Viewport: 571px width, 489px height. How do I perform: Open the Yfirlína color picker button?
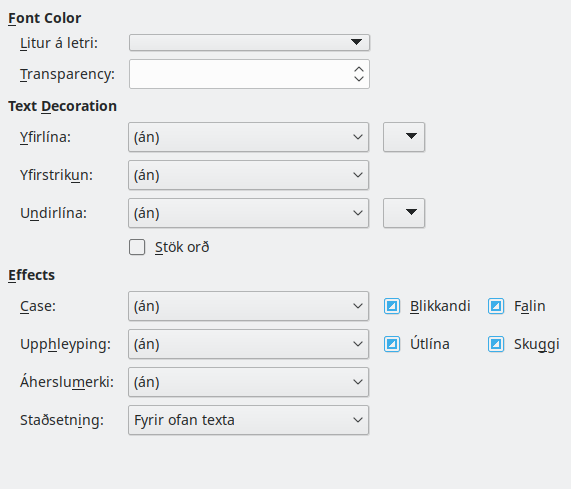pos(404,137)
